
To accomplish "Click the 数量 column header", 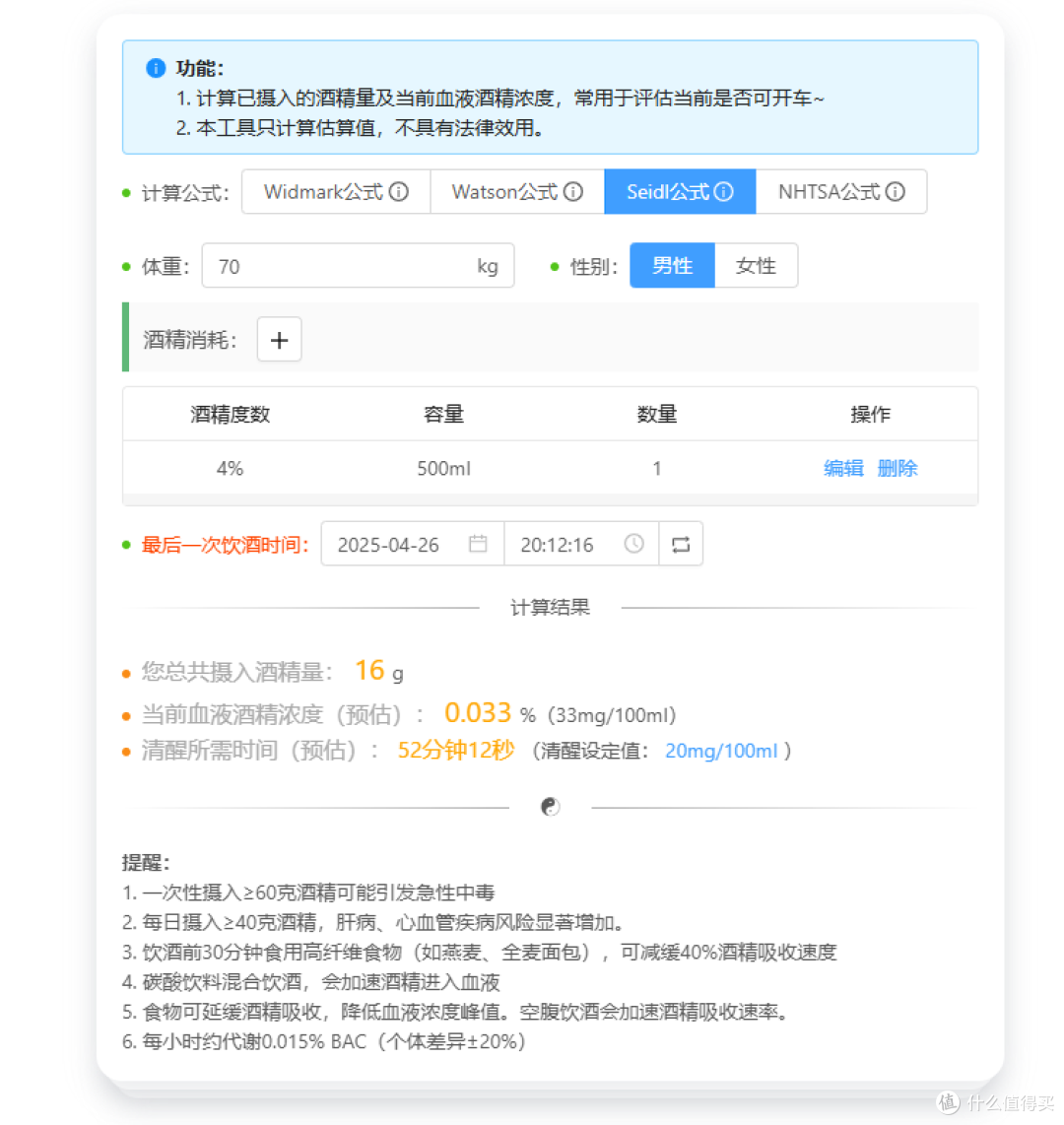I will point(657,414).
